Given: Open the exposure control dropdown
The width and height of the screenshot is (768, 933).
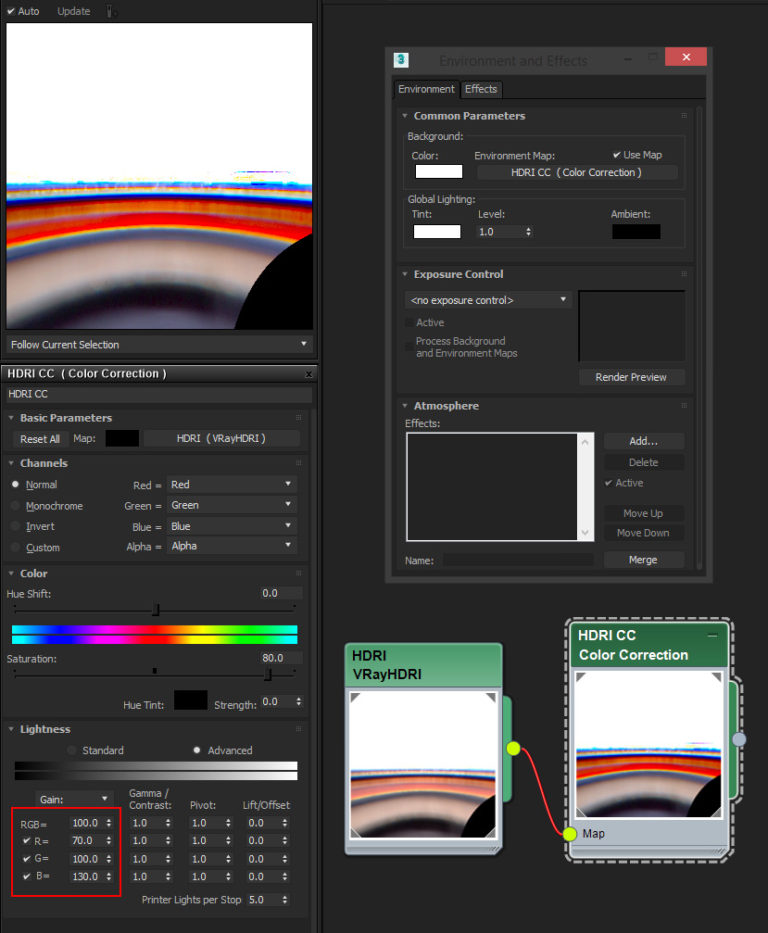Looking at the screenshot, I should 488,300.
